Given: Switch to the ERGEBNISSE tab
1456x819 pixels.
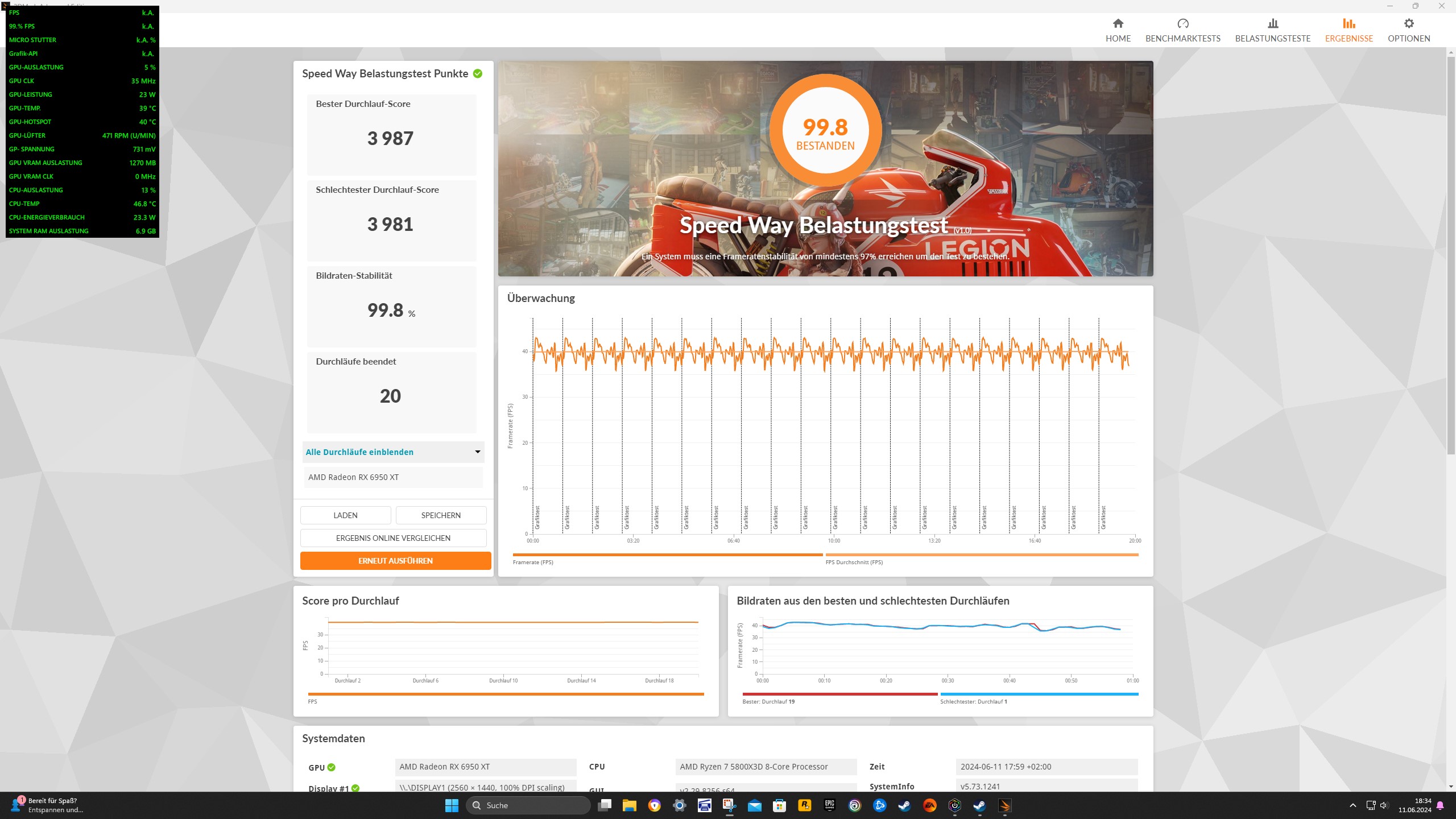Looking at the screenshot, I should coord(1349,30).
